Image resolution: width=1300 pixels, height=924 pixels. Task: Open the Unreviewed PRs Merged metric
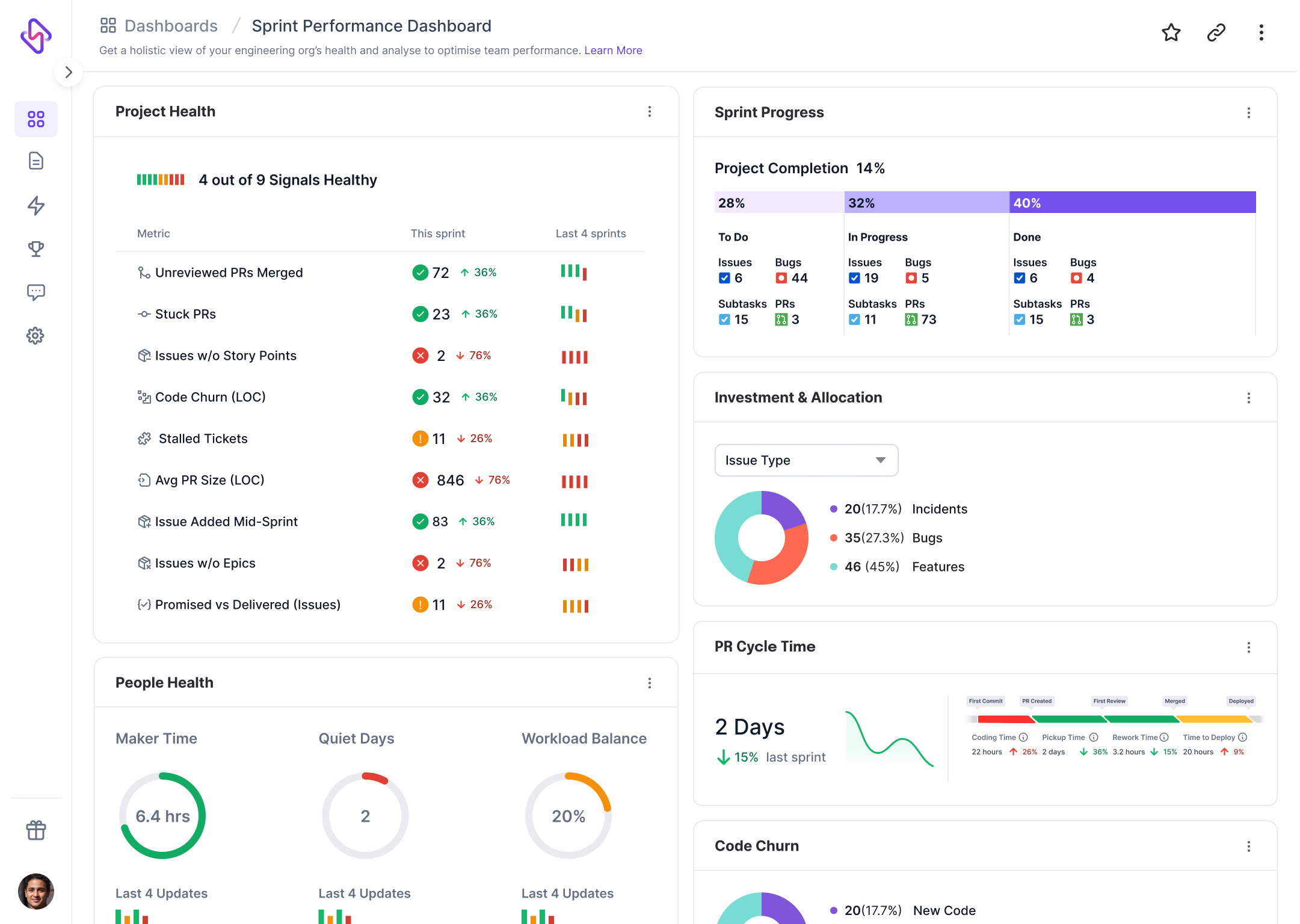point(229,273)
